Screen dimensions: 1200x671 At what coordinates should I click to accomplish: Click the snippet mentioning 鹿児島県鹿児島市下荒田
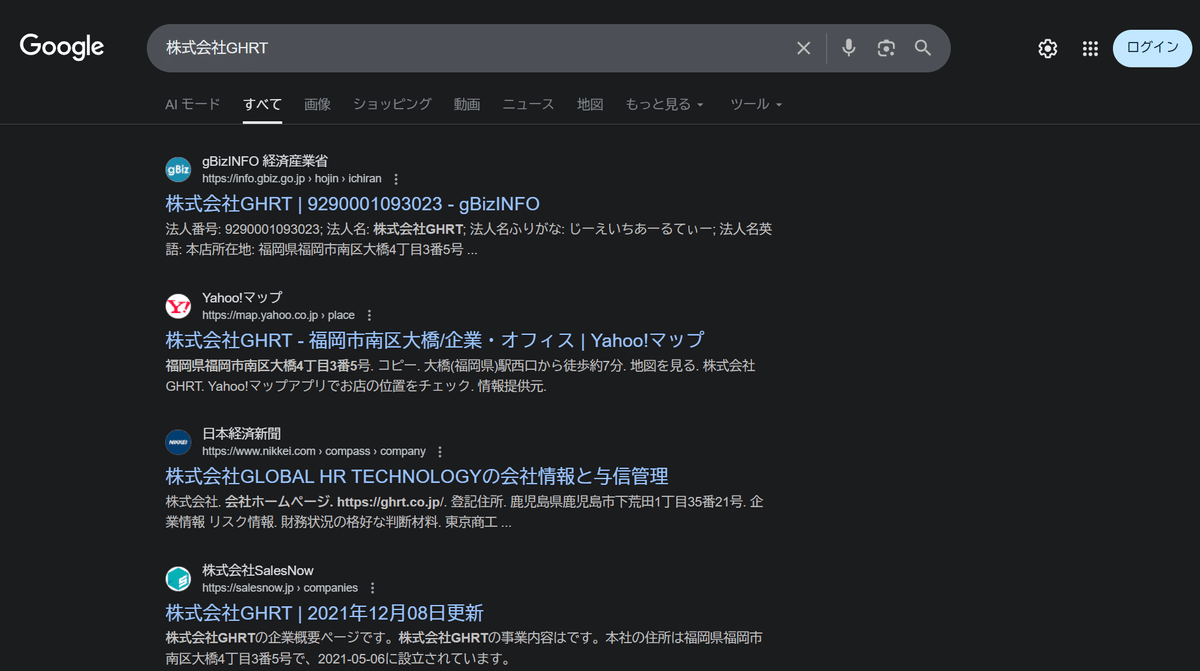[464, 512]
